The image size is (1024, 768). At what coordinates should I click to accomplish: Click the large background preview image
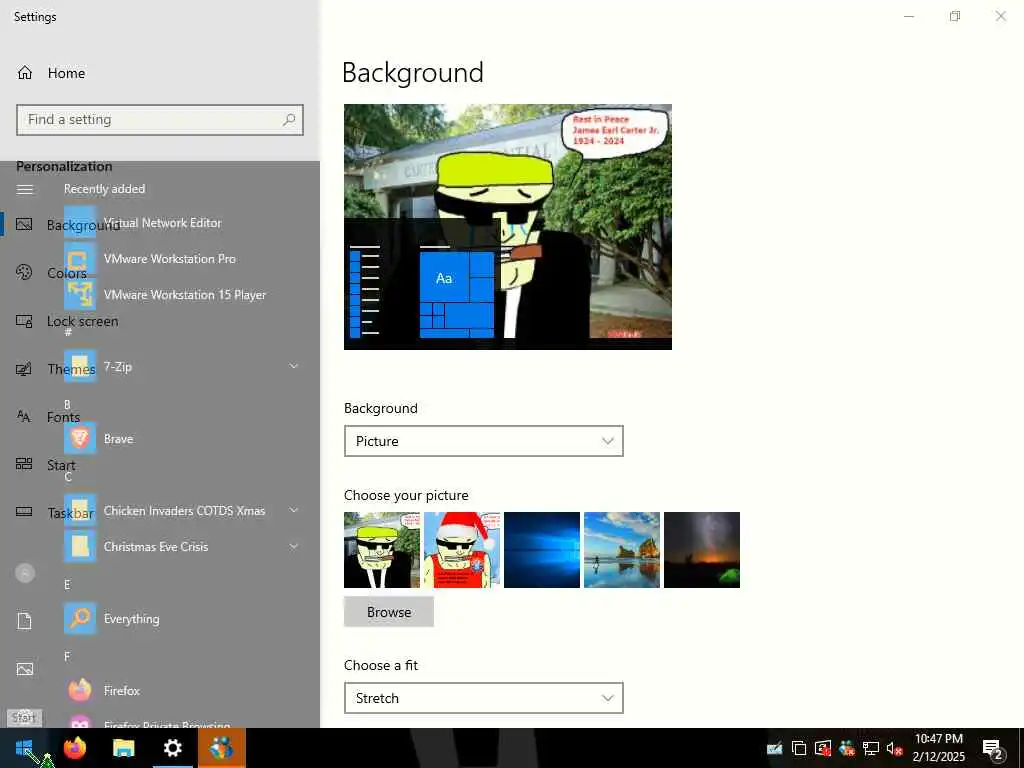pyautogui.click(x=507, y=227)
